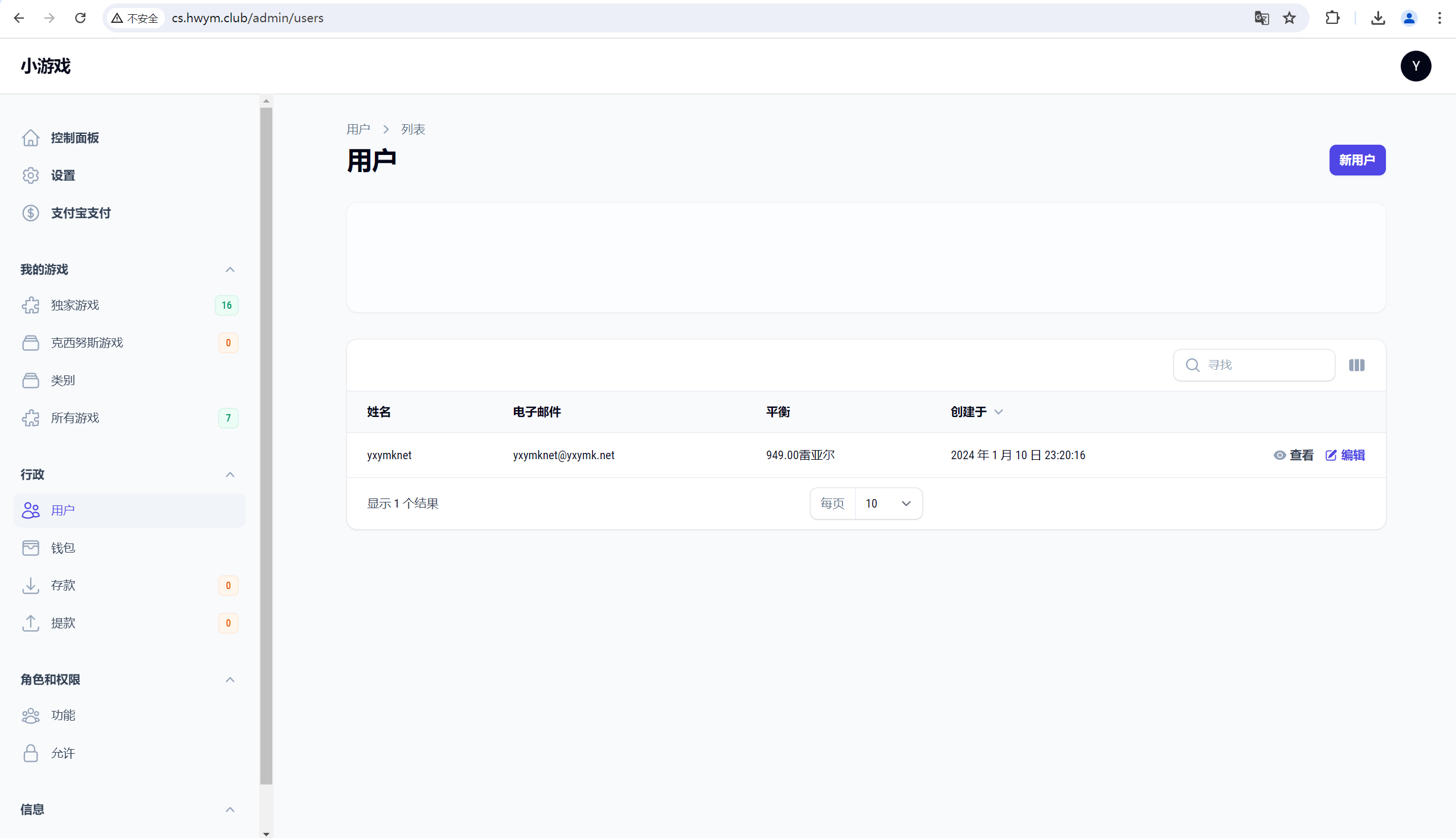Viewport: 1456px width, 838px height.
Task: Click the eye icon to view yxymknet
Action: pos(1279,455)
